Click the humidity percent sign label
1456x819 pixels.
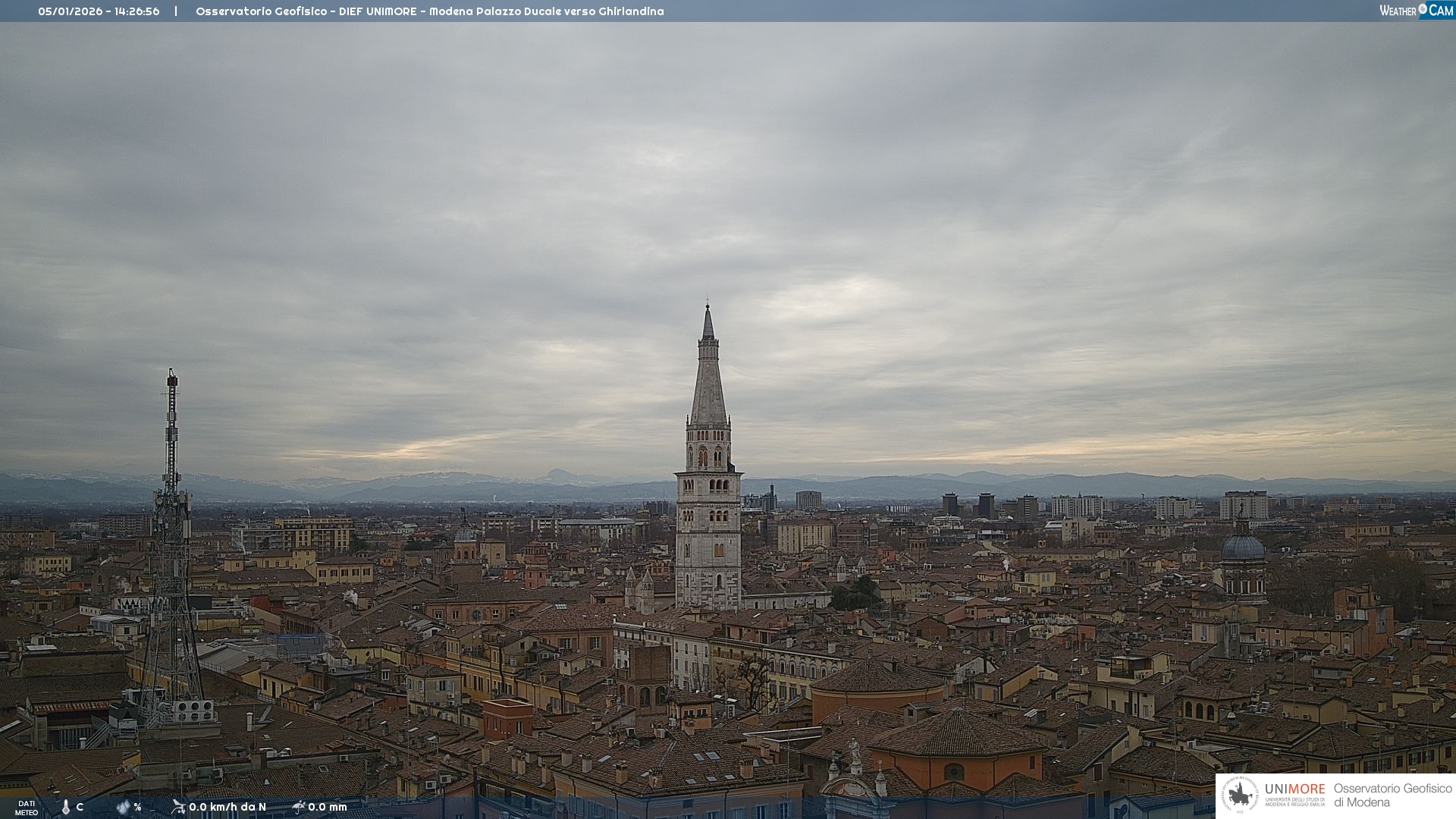pyautogui.click(x=137, y=807)
